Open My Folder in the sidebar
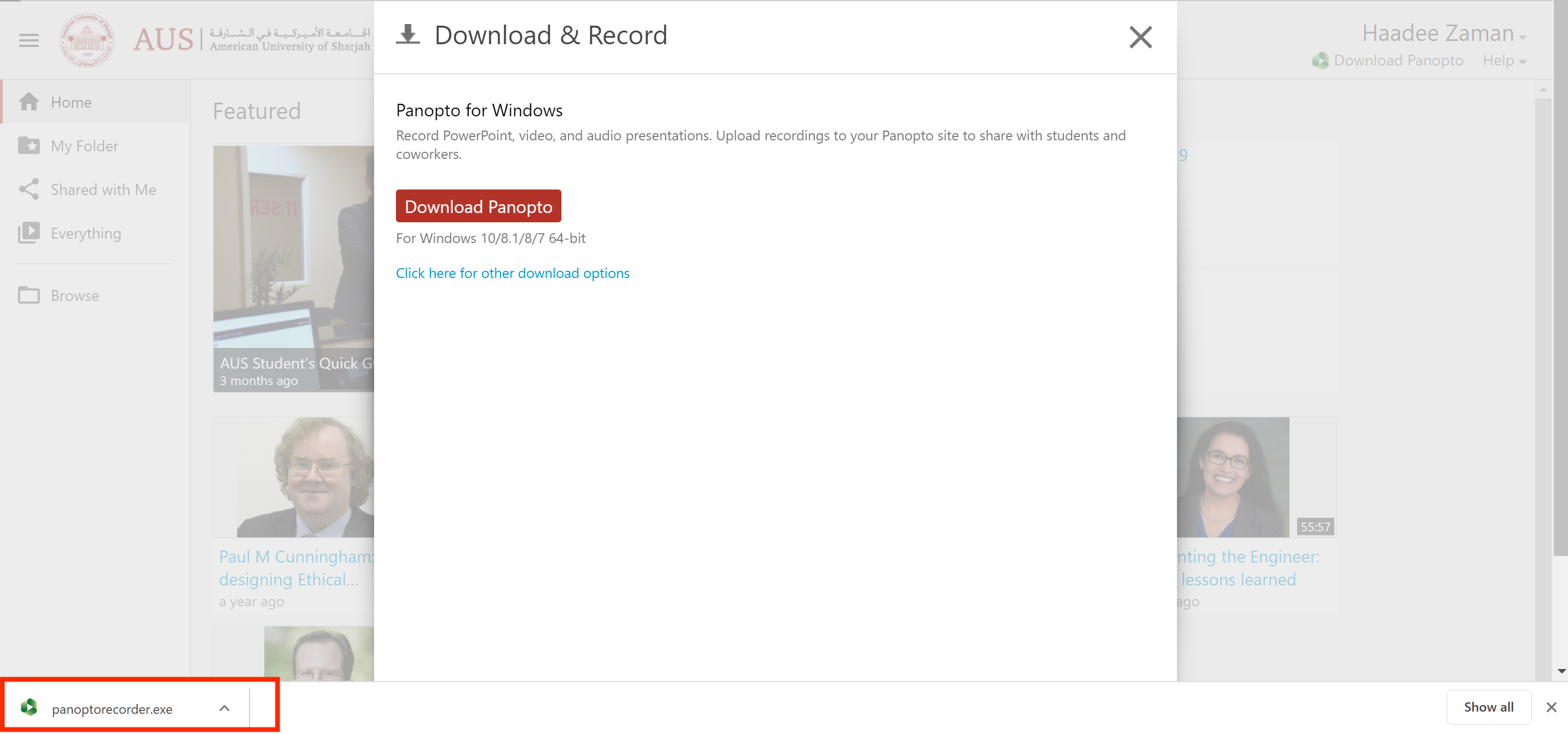The width and height of the screenshot is (1568, 734). (96, 145)
